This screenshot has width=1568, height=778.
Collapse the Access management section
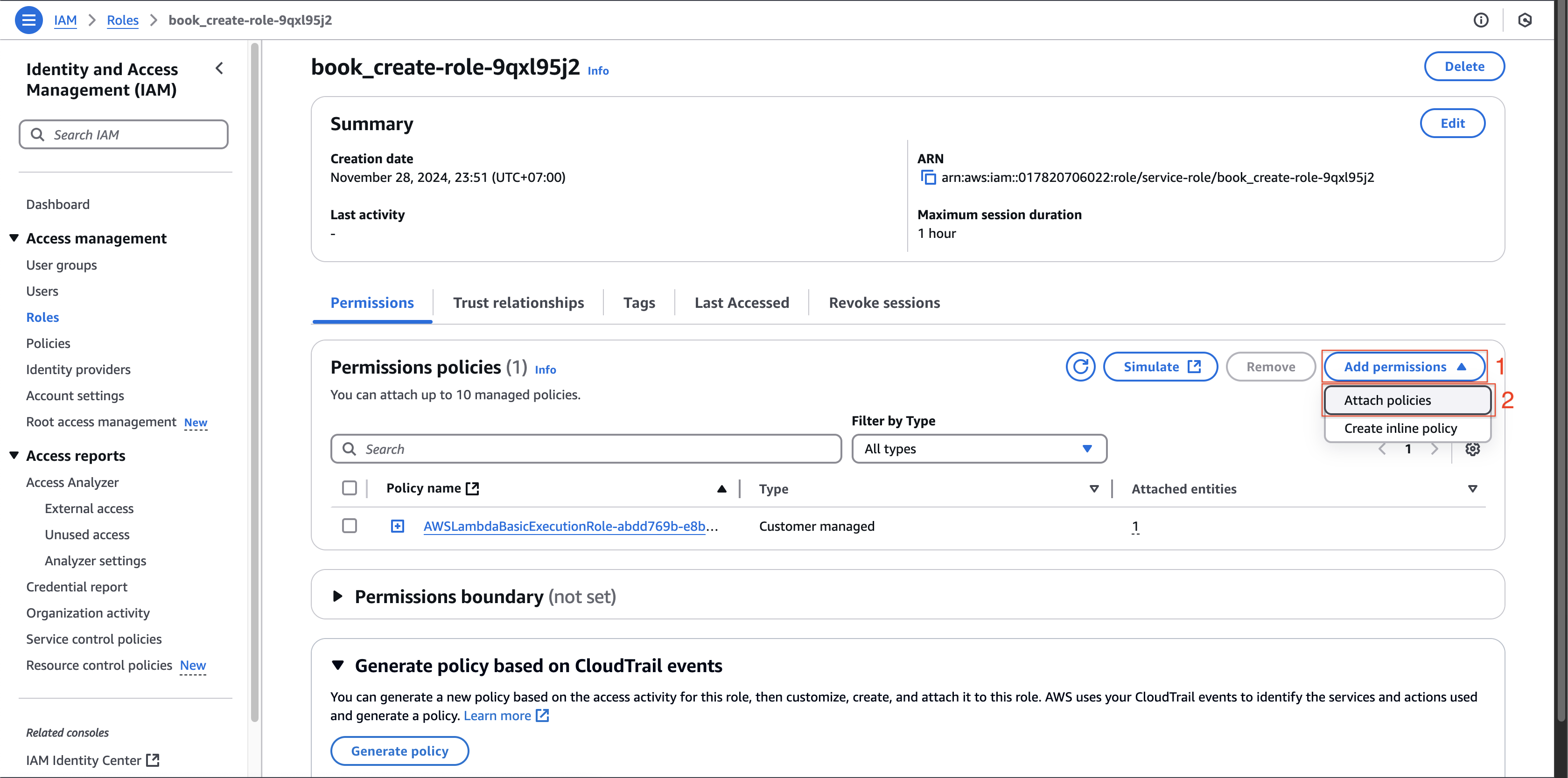coord(14,238)
